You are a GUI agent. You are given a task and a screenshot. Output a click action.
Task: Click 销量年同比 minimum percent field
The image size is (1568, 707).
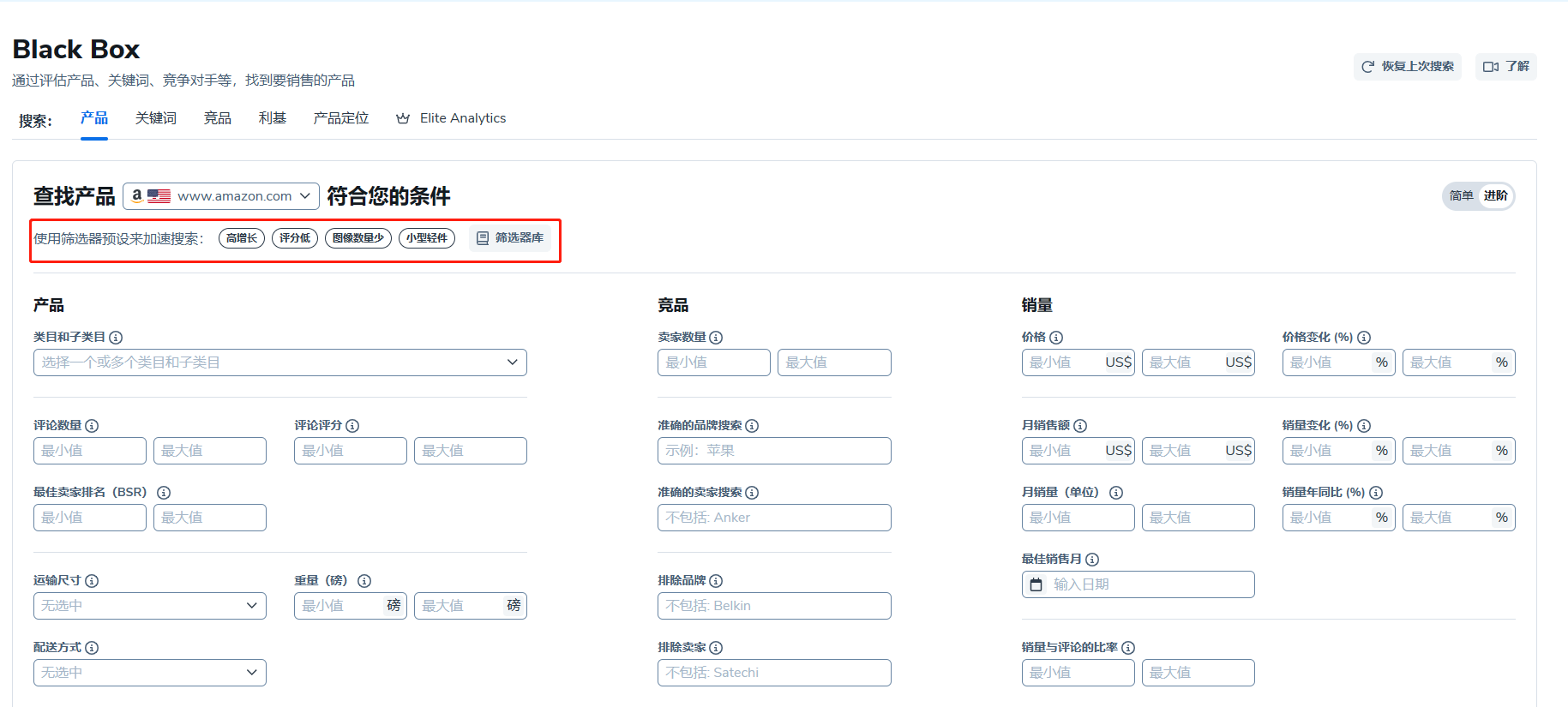tap(1339, 518)
